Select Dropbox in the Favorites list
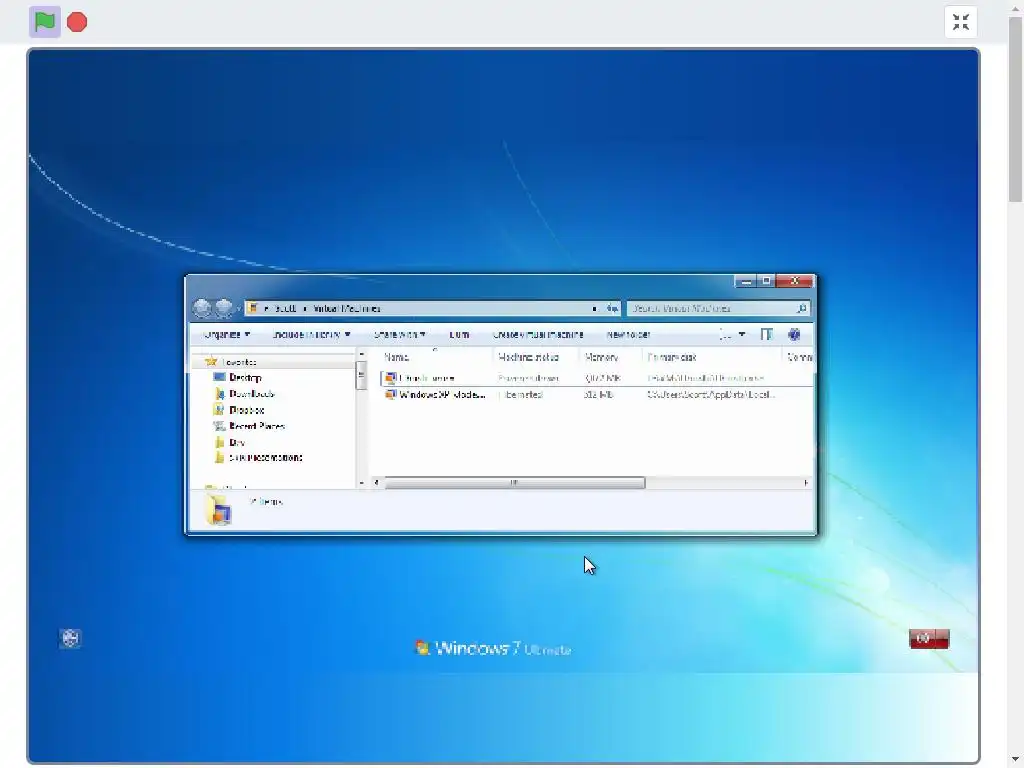The width and height of the screenshot is (1024, 768). click(x=247, y=410)
